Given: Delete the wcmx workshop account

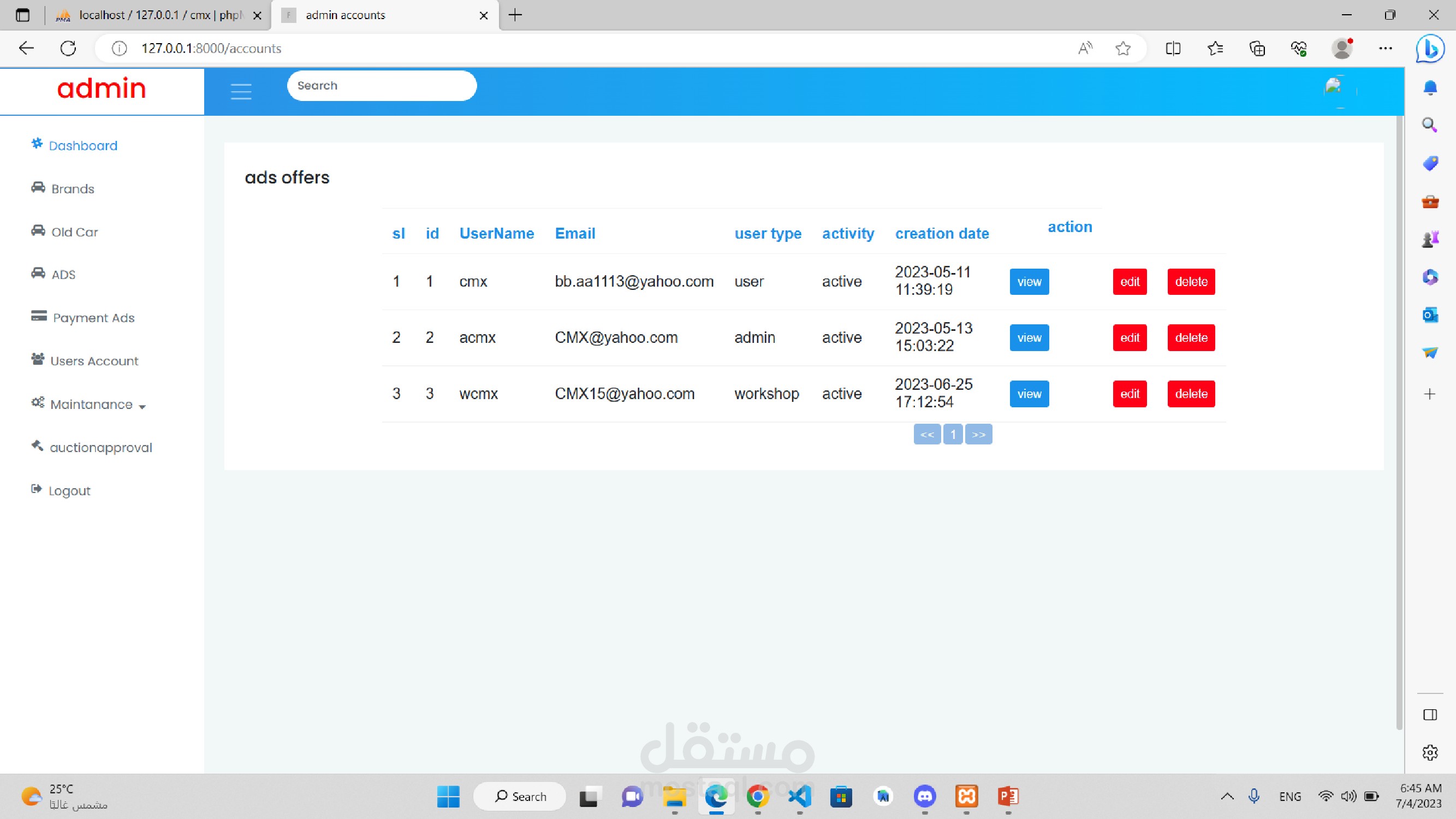Looking at the screenshot, I should 1191,394.
